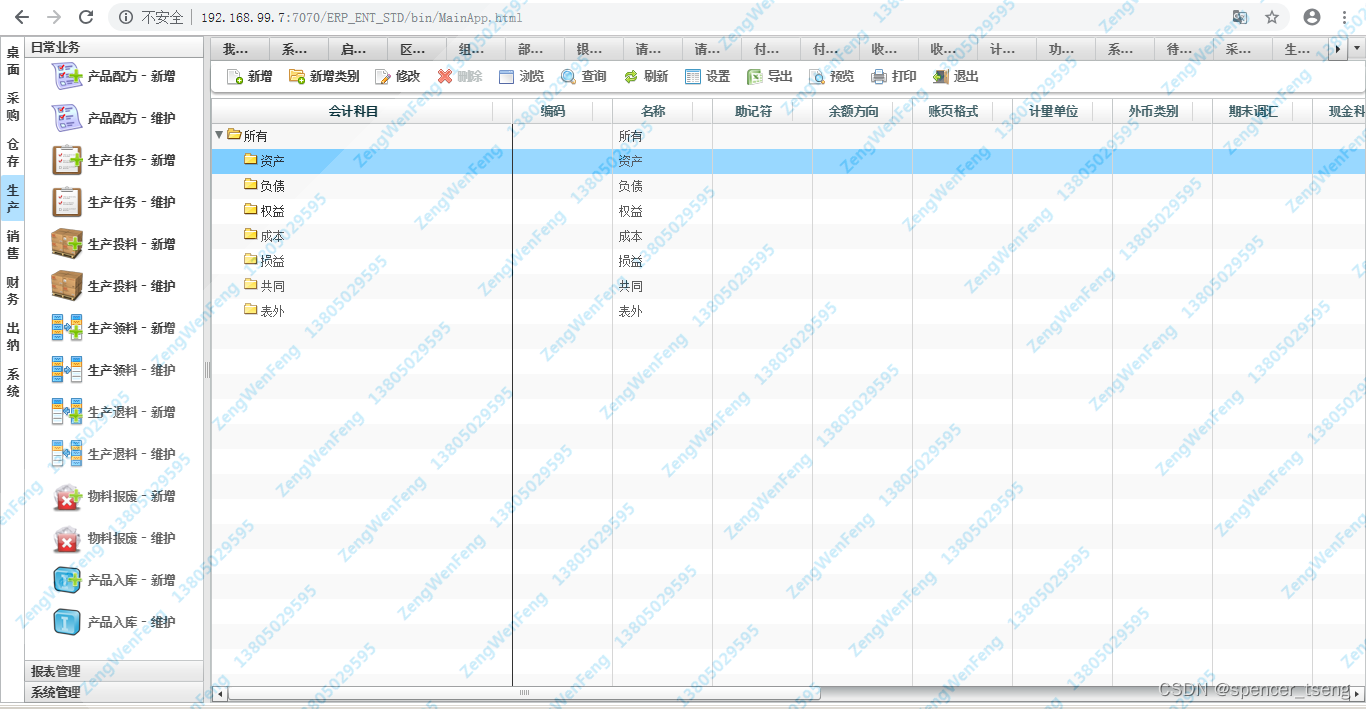This screenshot has width=1366, height=709.
Task: Collapse the 日常业务 accordion header
Action: [x=114, y=47]
